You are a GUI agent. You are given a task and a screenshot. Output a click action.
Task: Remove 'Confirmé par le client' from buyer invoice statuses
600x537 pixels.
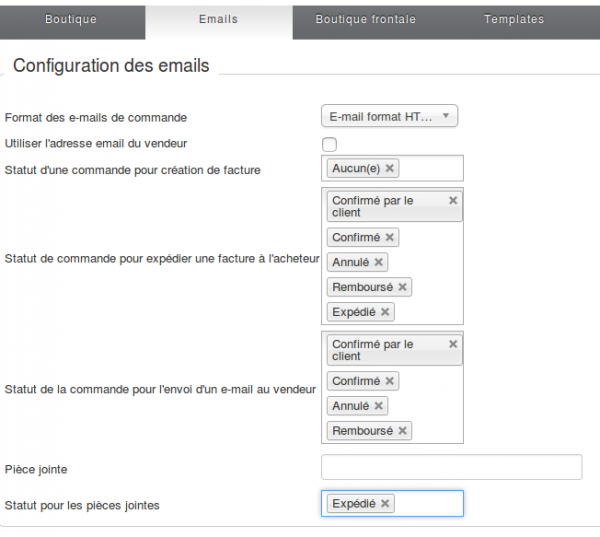(x=453, y=201)
